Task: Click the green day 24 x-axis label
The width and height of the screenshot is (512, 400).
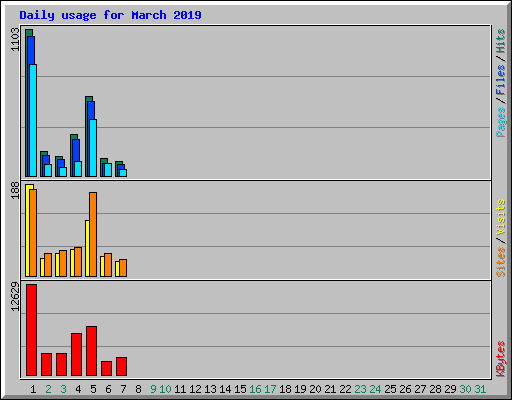Action: click(x=375, y=389)
